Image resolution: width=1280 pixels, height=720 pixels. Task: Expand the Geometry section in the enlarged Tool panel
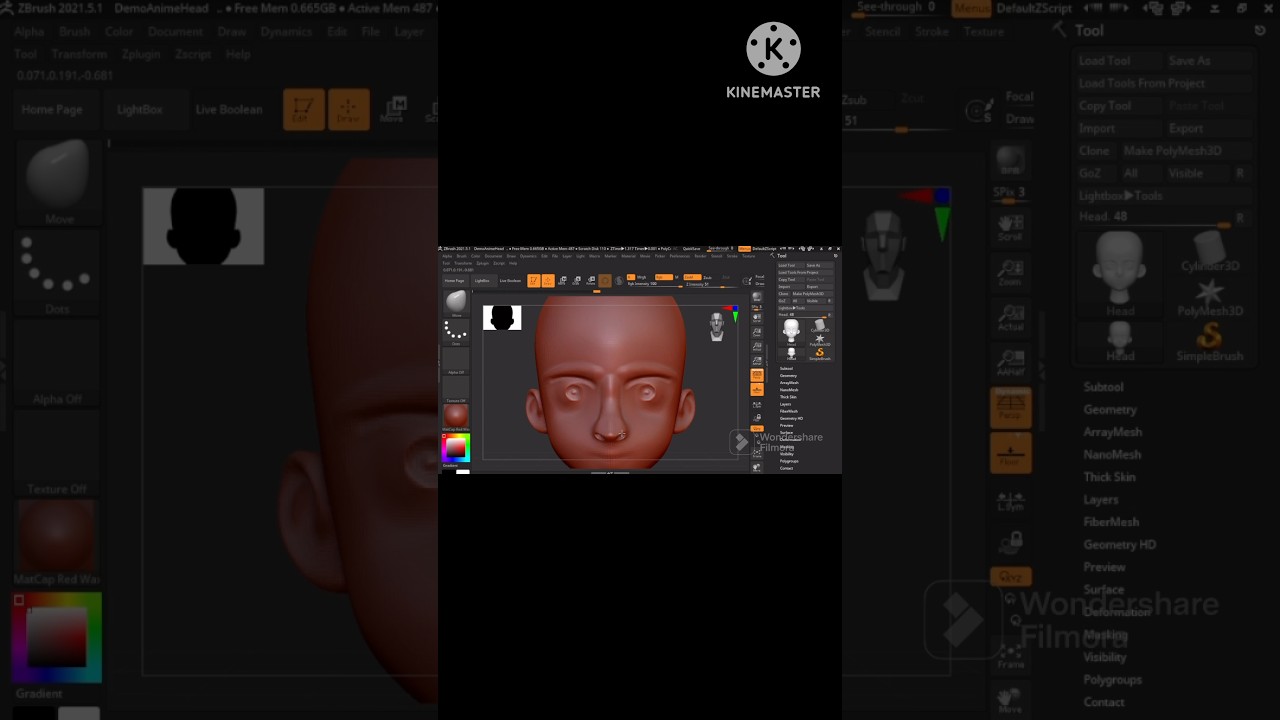(x=1109, y=409)
